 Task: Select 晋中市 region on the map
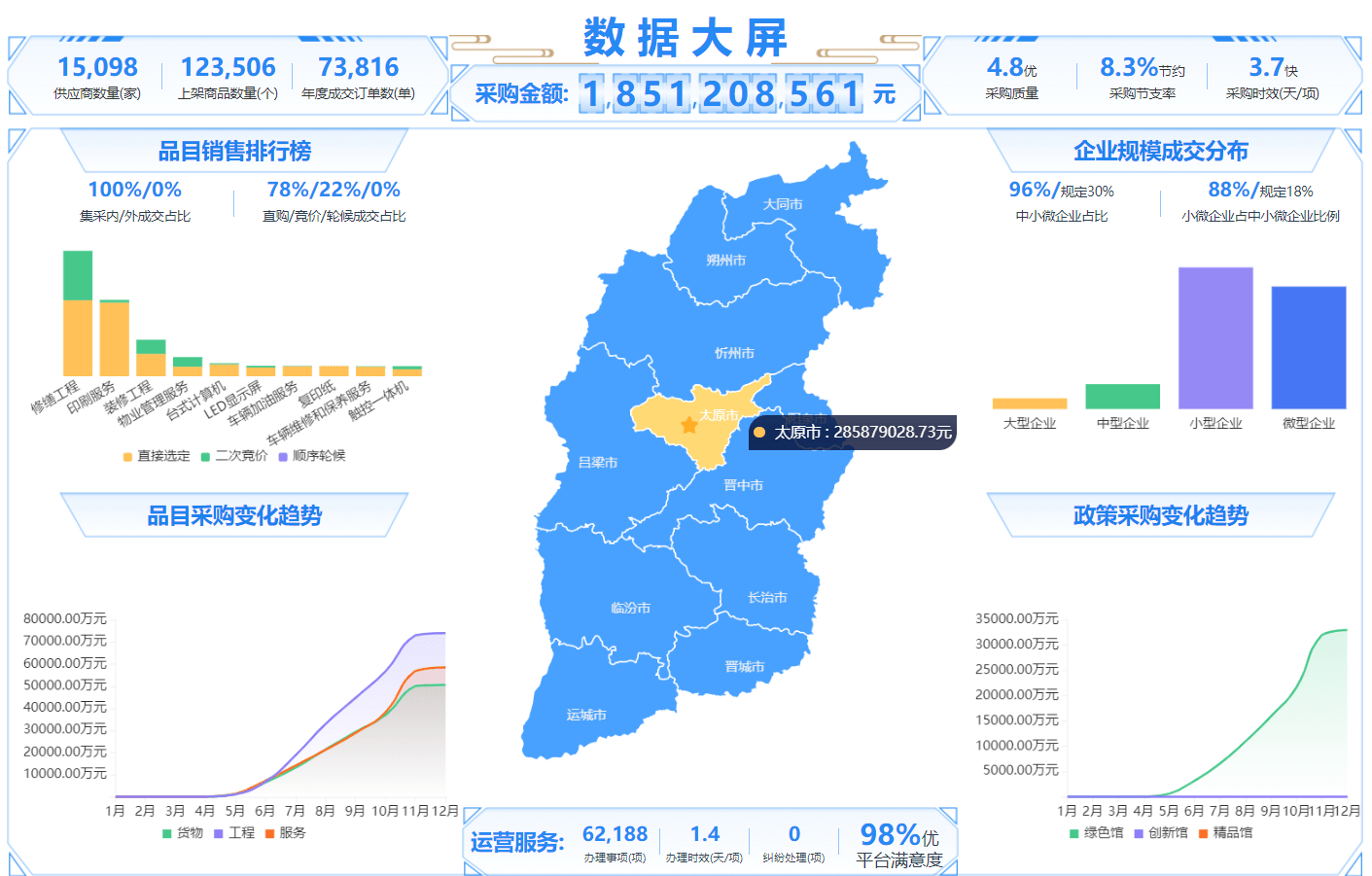point(743,485)
